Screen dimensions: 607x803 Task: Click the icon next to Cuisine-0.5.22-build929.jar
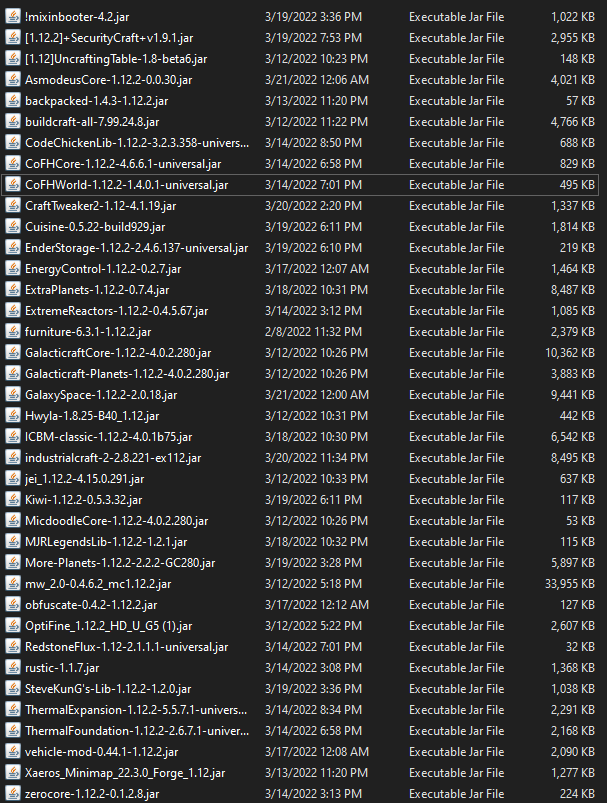click(13, 226)
